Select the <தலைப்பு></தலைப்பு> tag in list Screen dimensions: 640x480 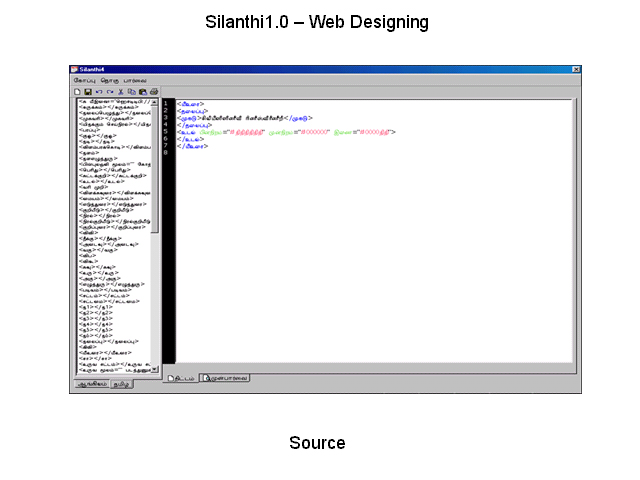point(109,341)
